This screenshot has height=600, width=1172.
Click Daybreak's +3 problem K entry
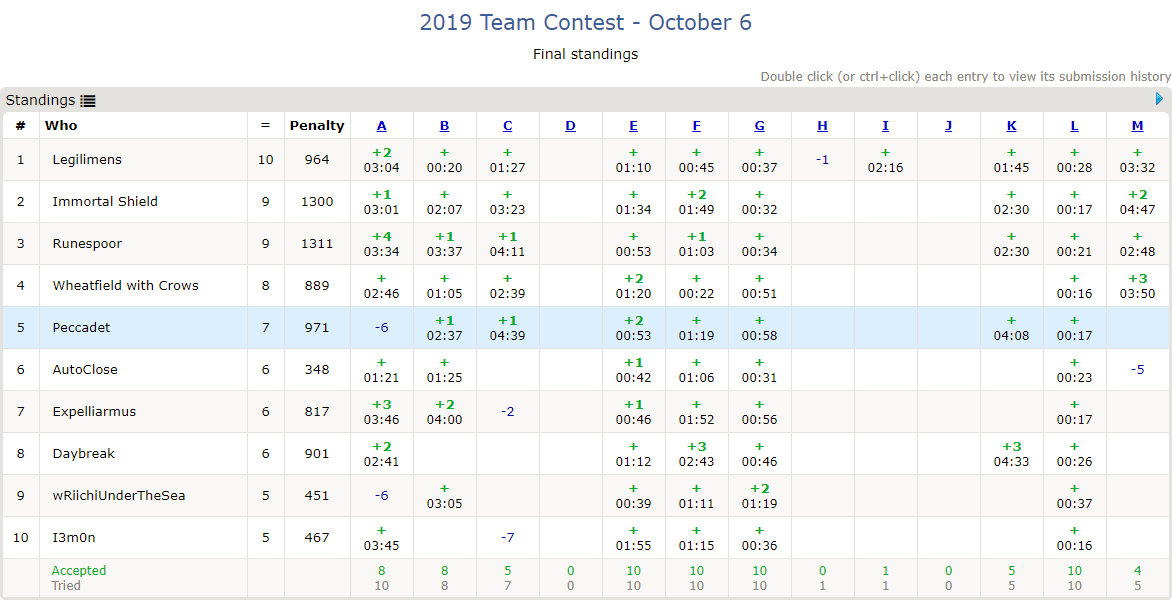(1011, 454)
